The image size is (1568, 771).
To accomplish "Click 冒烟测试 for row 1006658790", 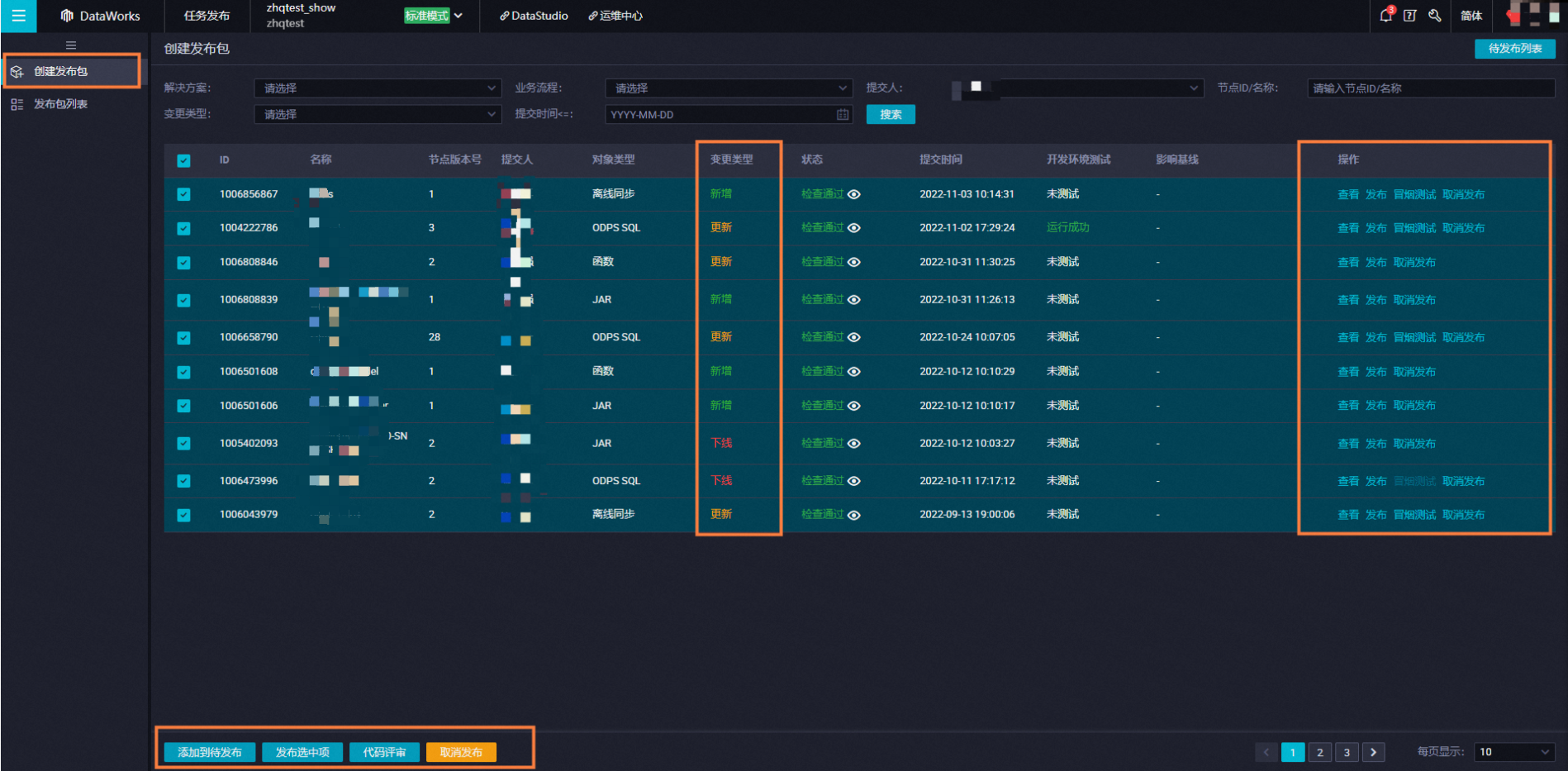I will 1415,337.
